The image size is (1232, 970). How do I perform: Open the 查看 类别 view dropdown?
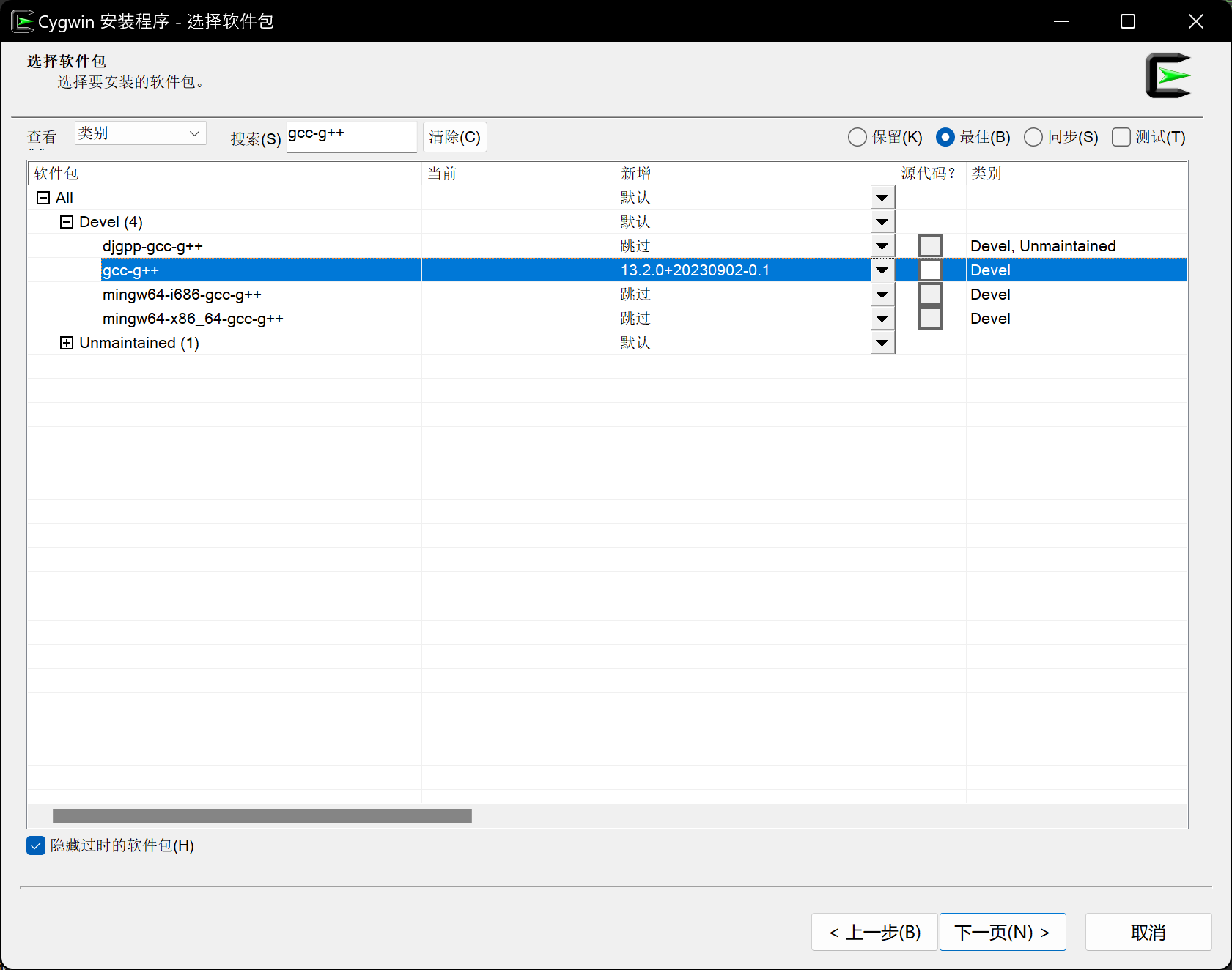pyautogui.click(x=141, y=133)
